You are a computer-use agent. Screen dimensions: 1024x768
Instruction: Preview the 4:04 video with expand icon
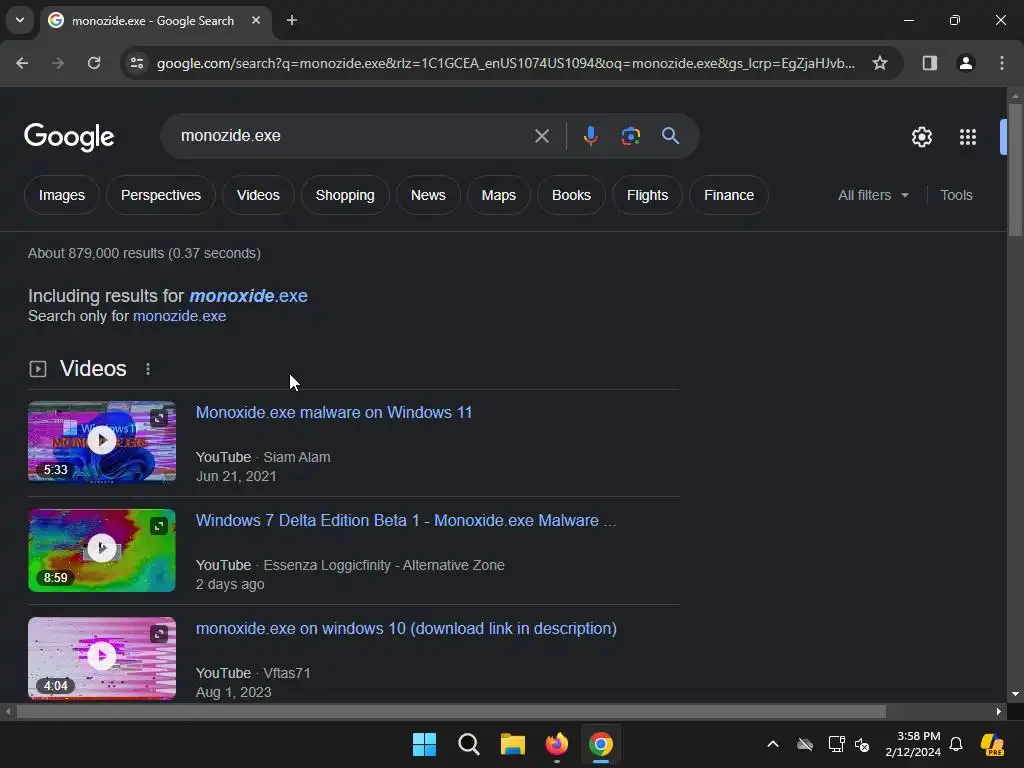pos(159,633)
